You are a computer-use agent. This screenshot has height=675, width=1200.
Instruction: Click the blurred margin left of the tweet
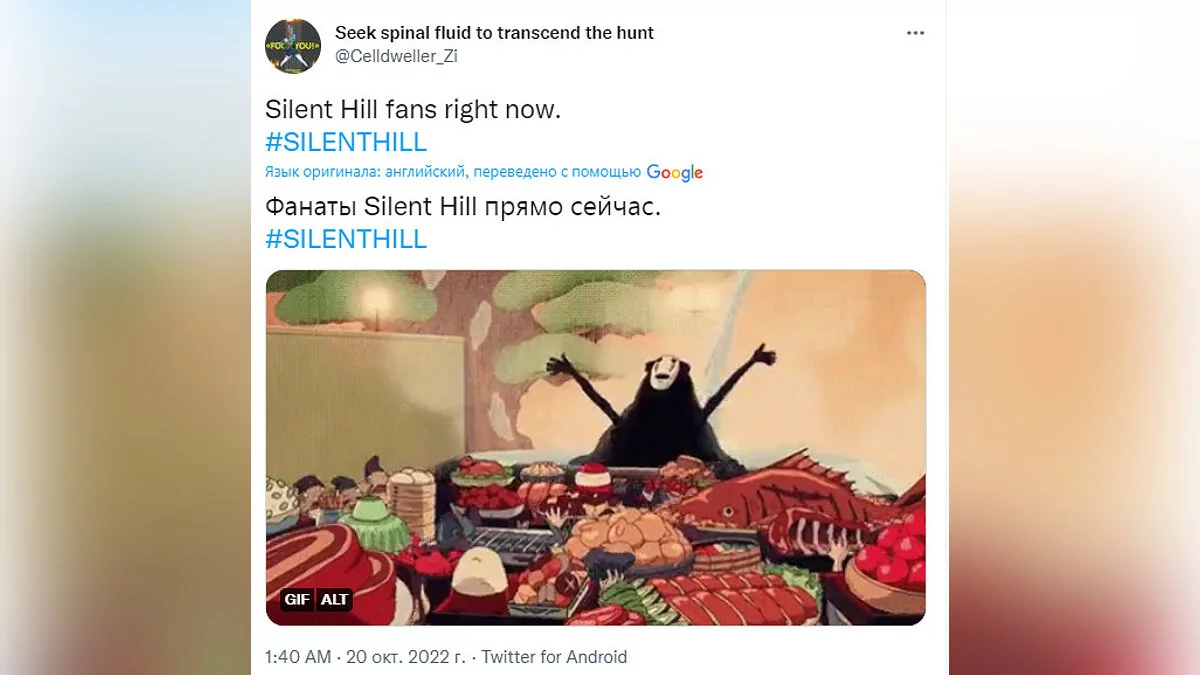tap(125, 337)
